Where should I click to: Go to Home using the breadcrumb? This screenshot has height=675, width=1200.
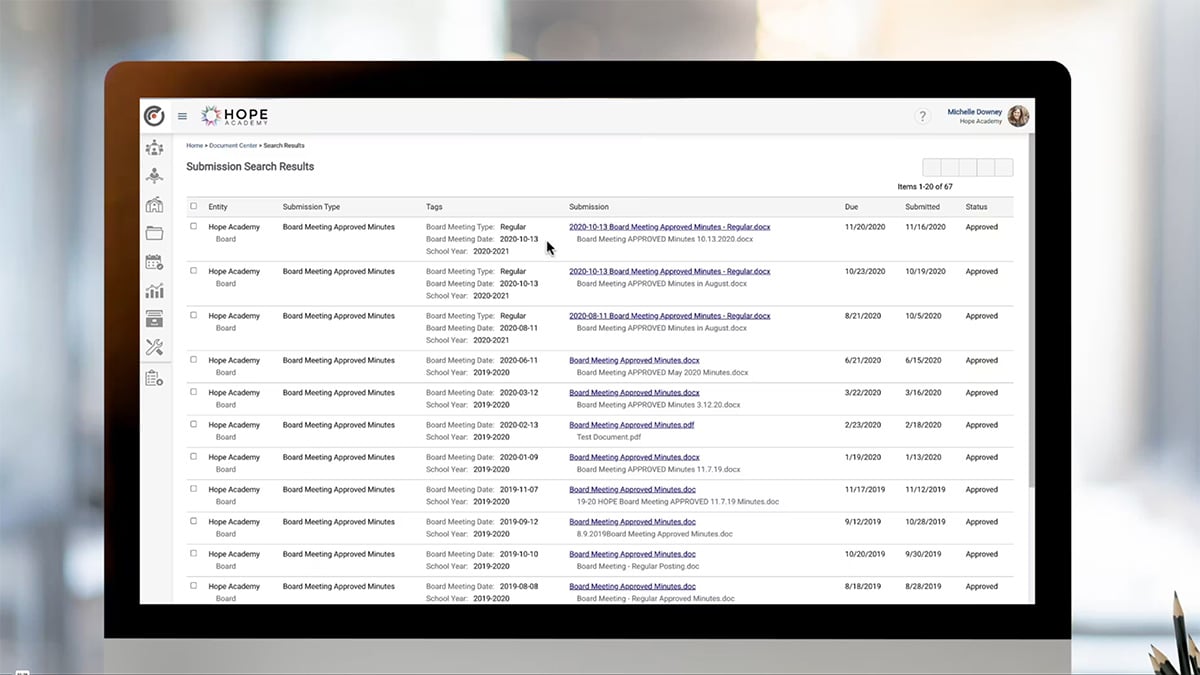pyautogui.click(x=194, y=145)
